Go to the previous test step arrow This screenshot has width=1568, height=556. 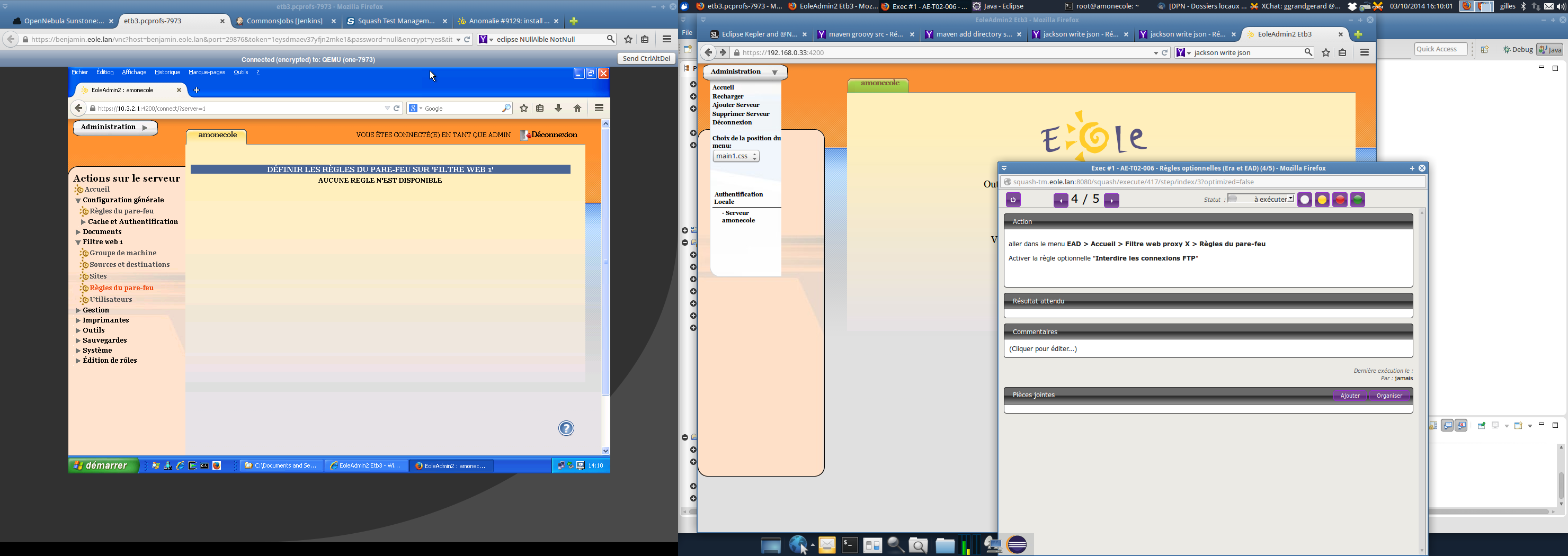click(x=1061, y=200)
